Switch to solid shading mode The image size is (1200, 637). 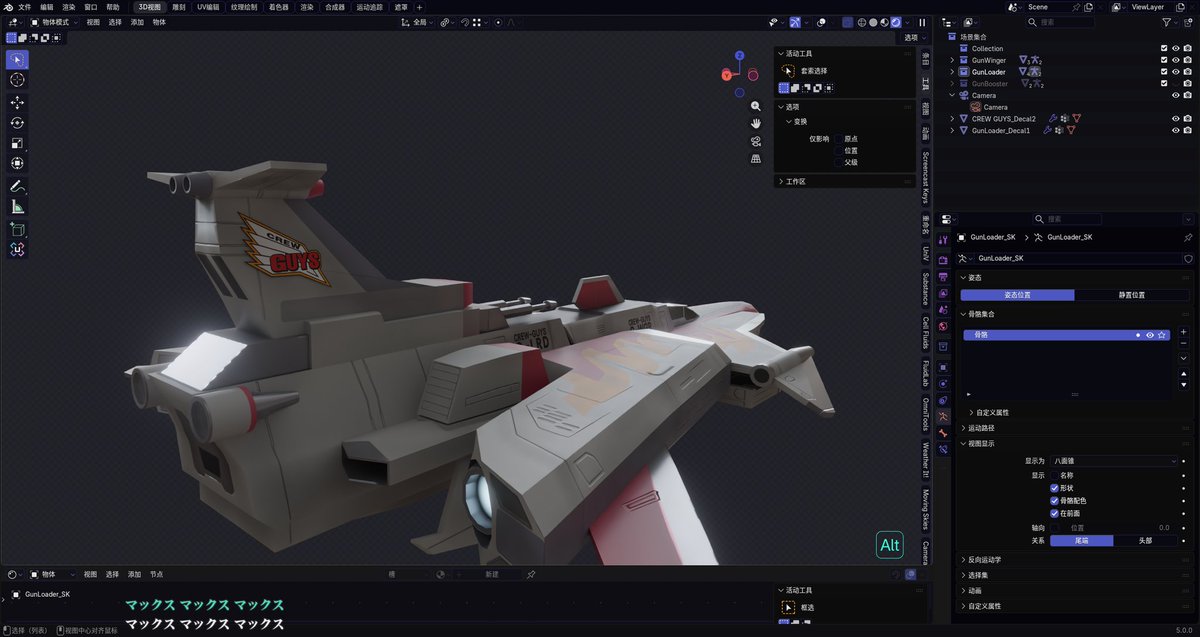pyautogui.click(x=873, y=22)
